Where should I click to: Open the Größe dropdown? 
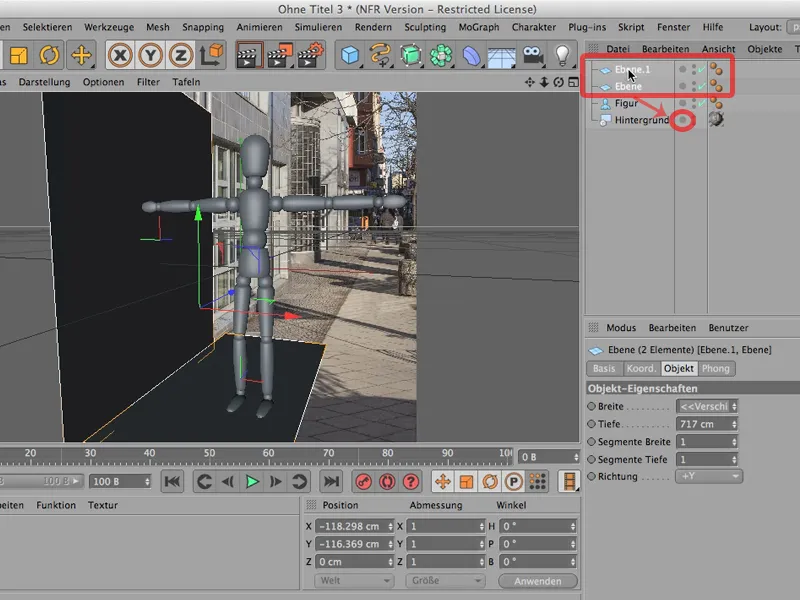pyautogui.click(x=445, y=581)
